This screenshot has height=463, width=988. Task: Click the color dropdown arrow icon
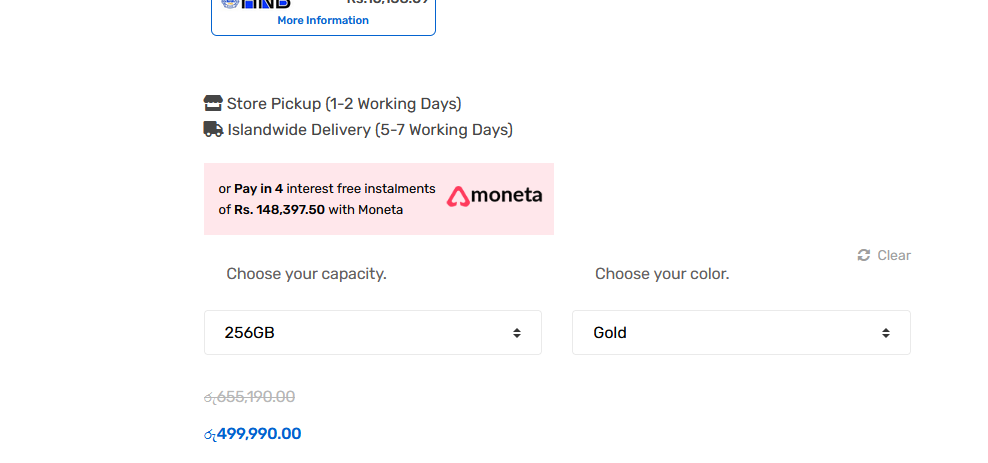[885, 333]
